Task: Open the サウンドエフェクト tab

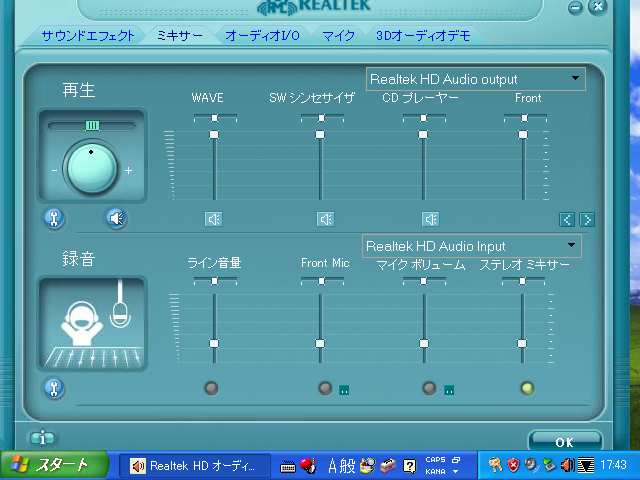Action: (87, 36)
